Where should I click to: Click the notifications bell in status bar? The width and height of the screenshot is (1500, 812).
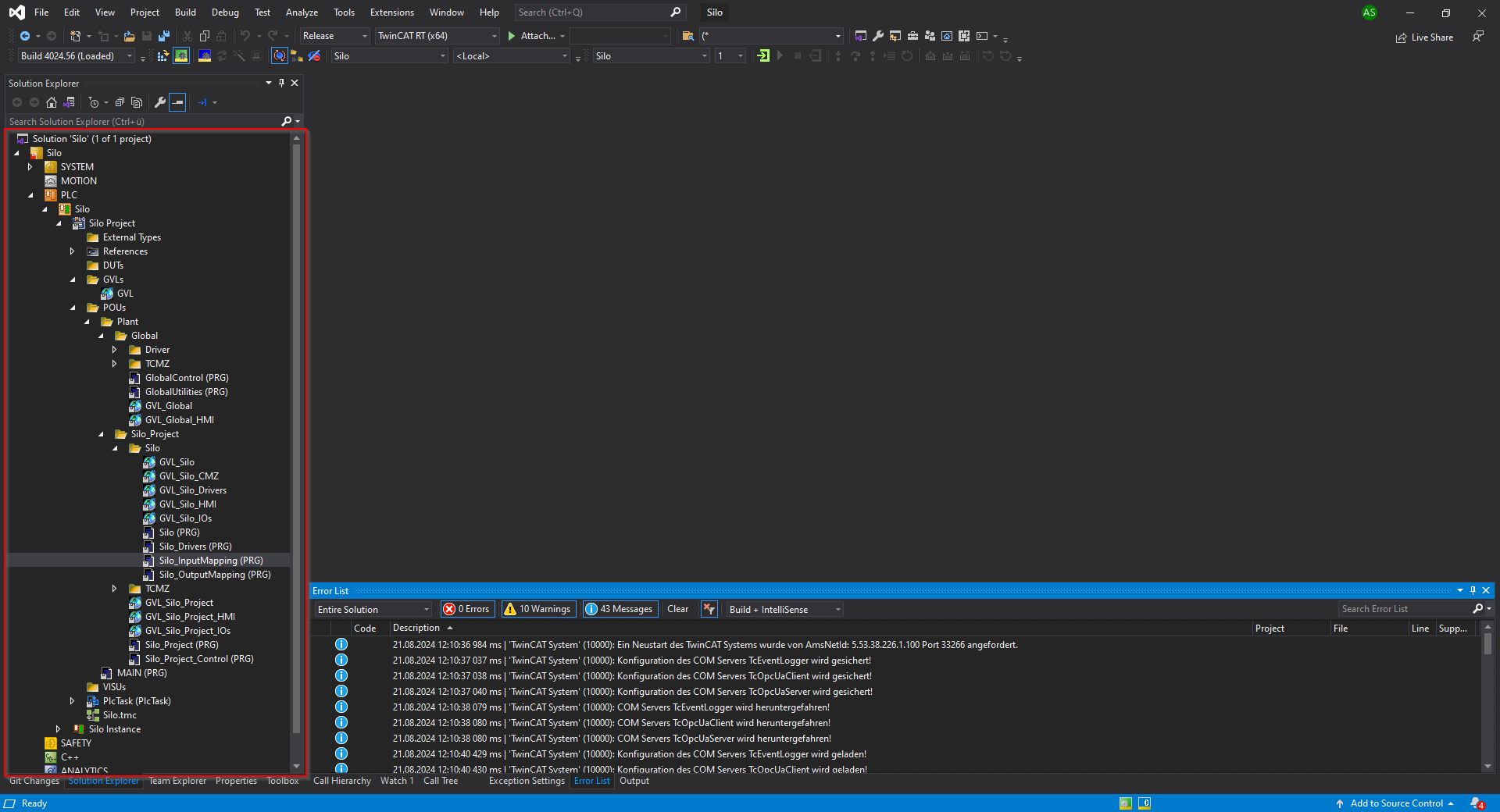(1477, 803)
